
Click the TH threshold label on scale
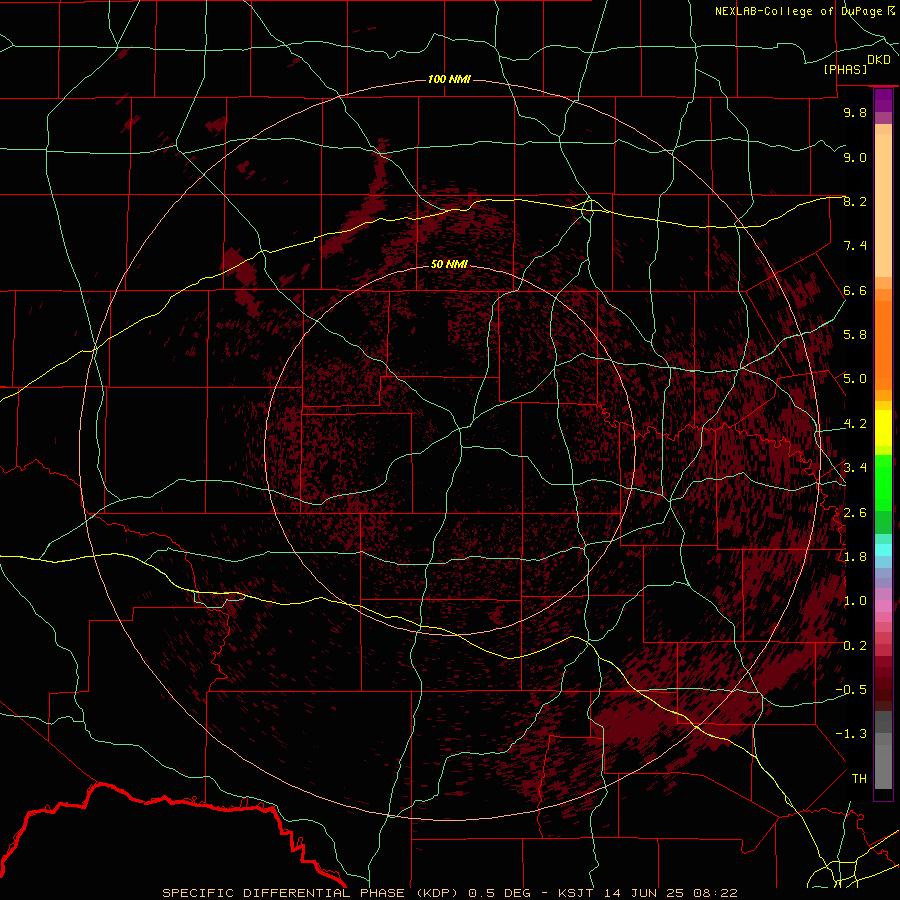click(x=859, y=779)
